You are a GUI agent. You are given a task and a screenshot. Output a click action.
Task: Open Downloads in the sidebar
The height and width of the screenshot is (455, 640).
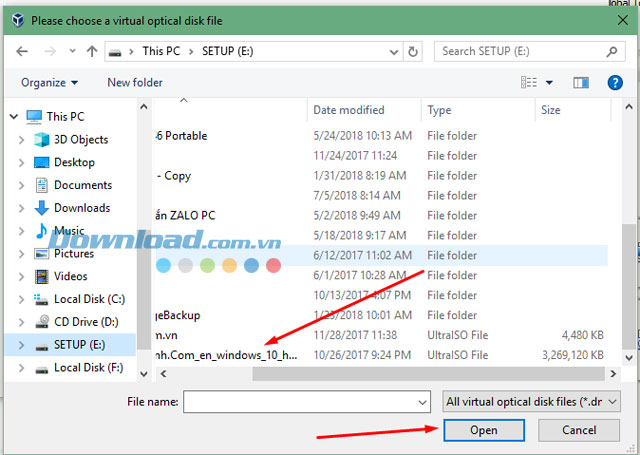click(82, 208)
